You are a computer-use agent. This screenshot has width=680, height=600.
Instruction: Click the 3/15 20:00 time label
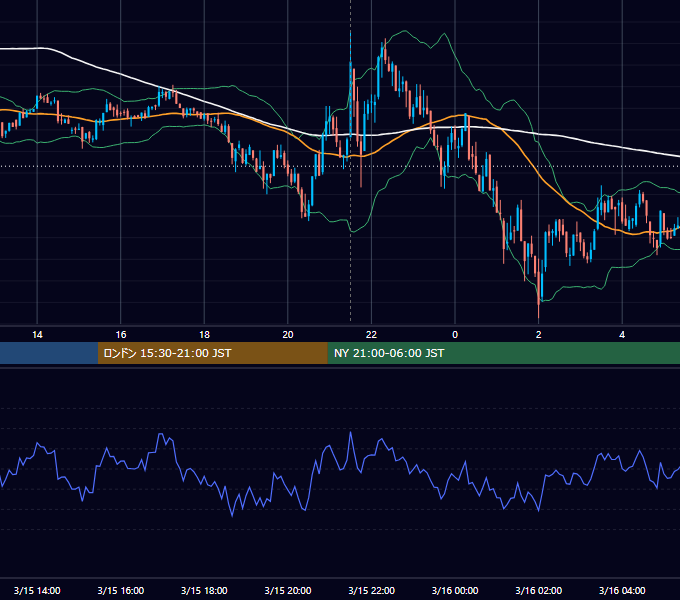(288, 590)
